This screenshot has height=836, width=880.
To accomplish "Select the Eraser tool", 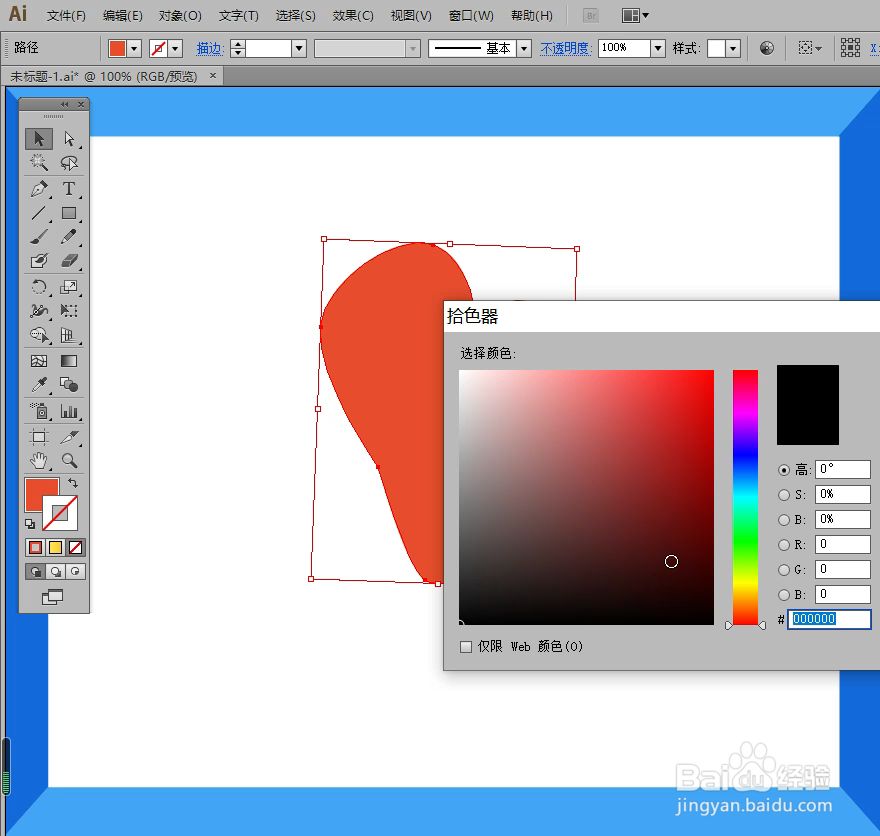I will 69,261.
